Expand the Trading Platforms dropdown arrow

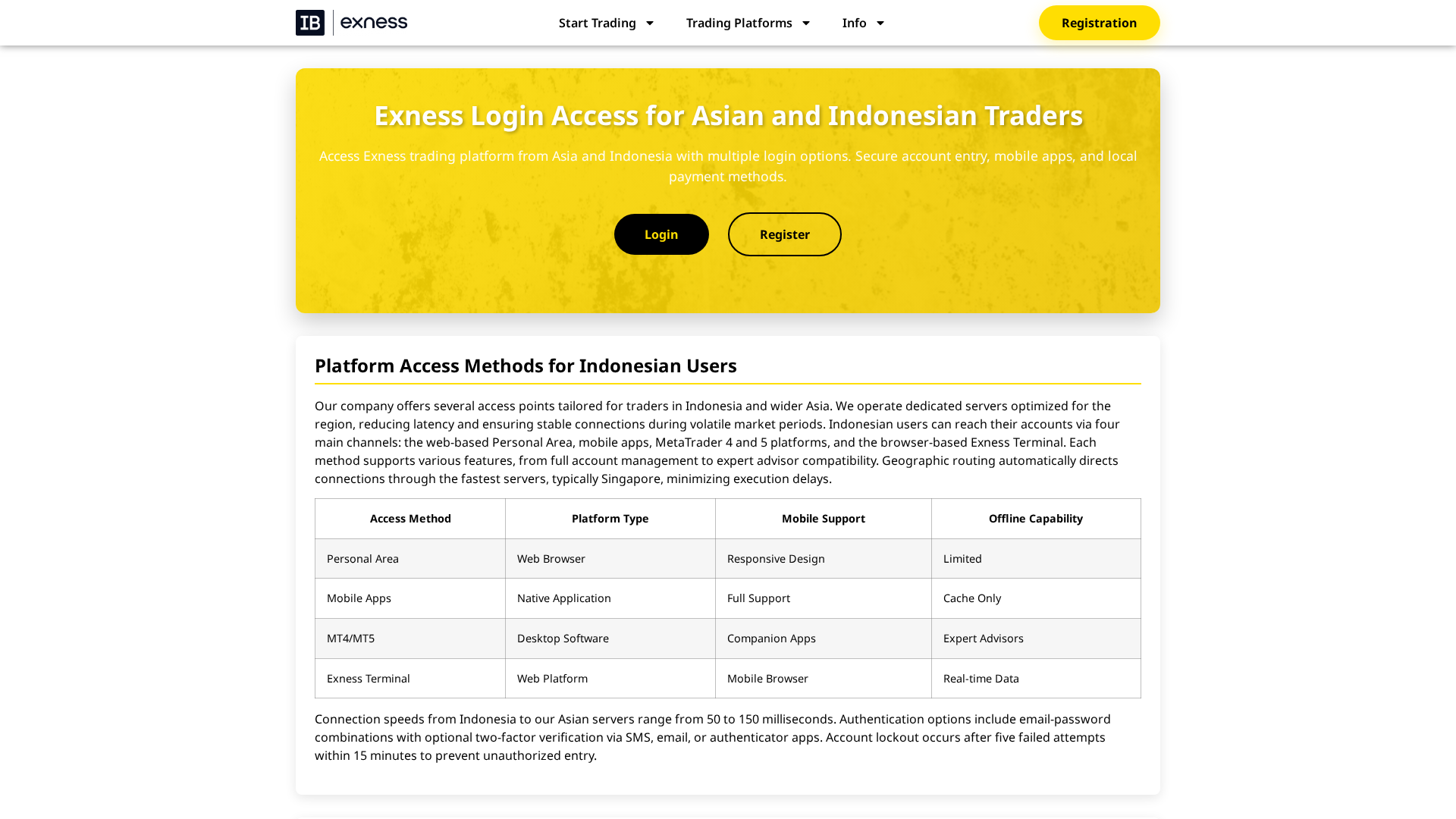(x=805, y=24)
